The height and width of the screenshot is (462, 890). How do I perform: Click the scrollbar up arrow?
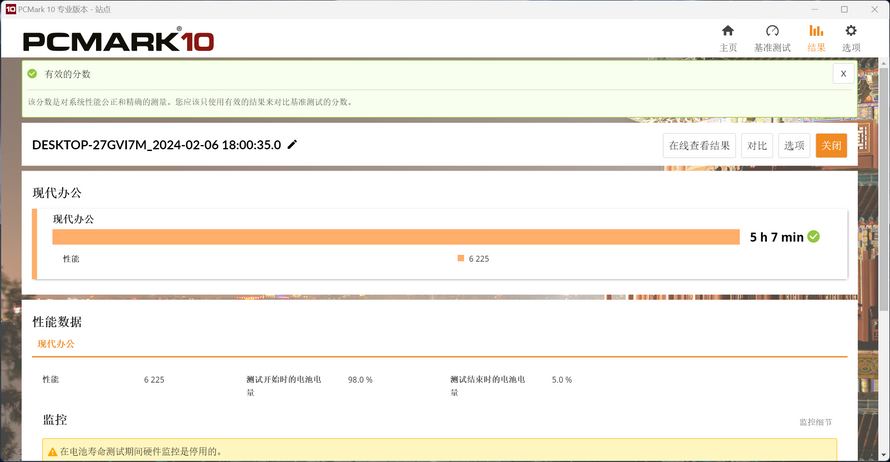pos(884,62)
